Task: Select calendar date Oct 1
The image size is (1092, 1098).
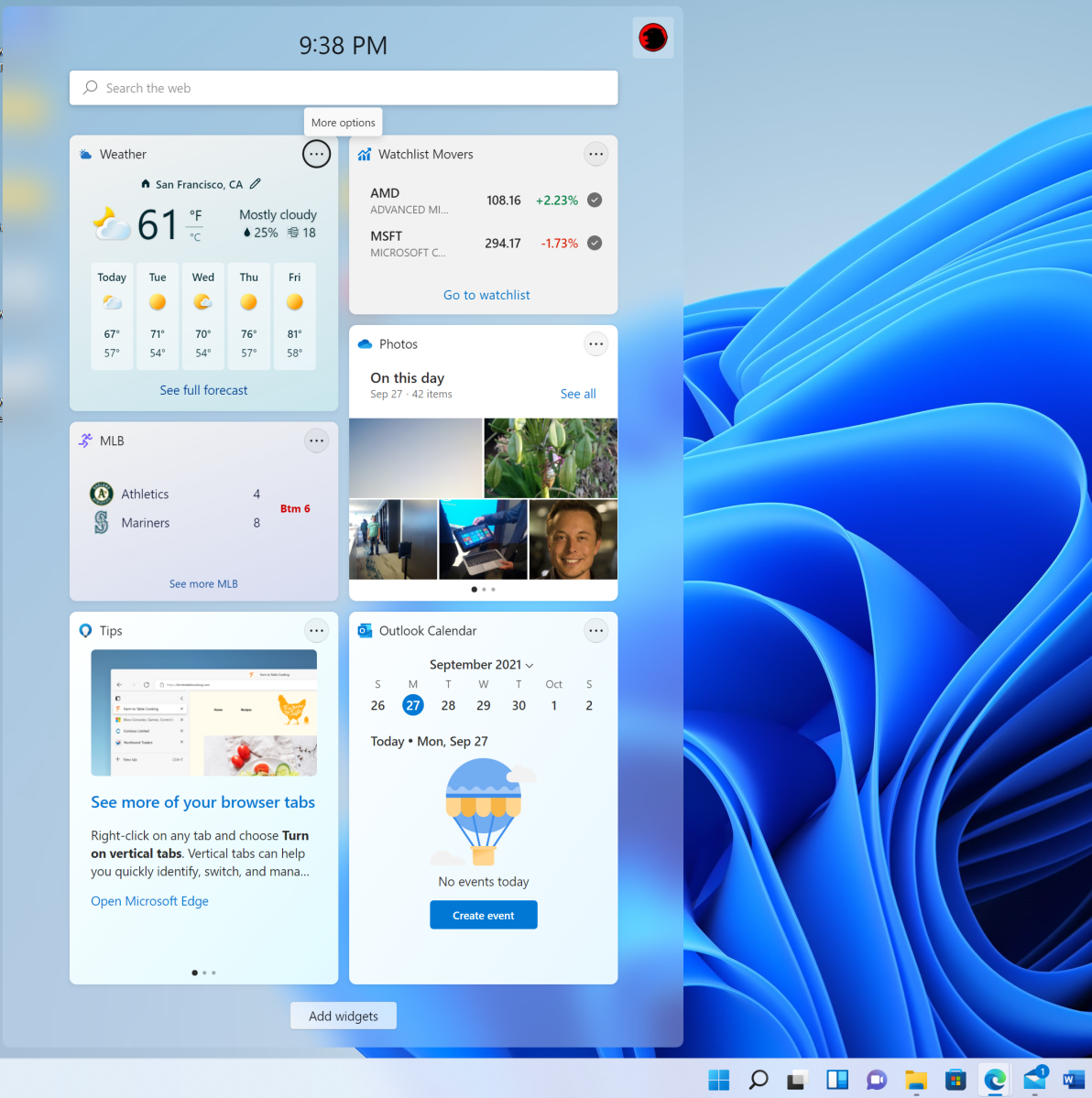Action: [553, 705]
